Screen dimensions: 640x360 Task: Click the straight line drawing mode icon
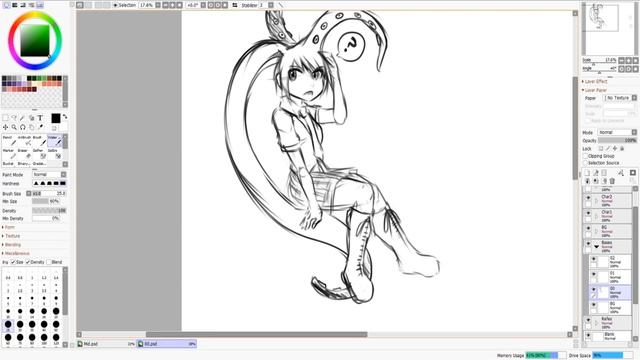[280, 5]
